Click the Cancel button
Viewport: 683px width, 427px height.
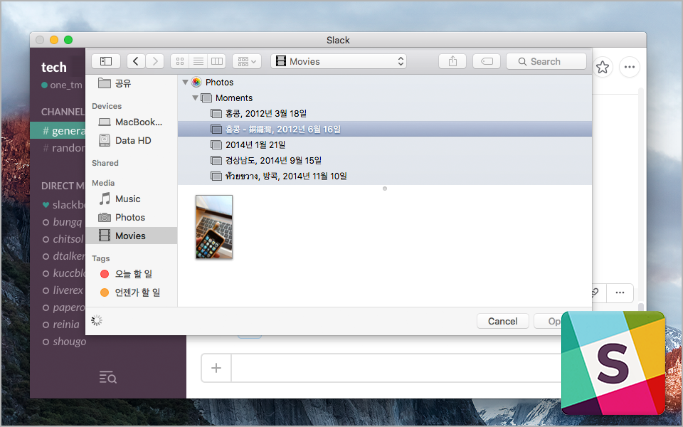click(x=503, y=321)
